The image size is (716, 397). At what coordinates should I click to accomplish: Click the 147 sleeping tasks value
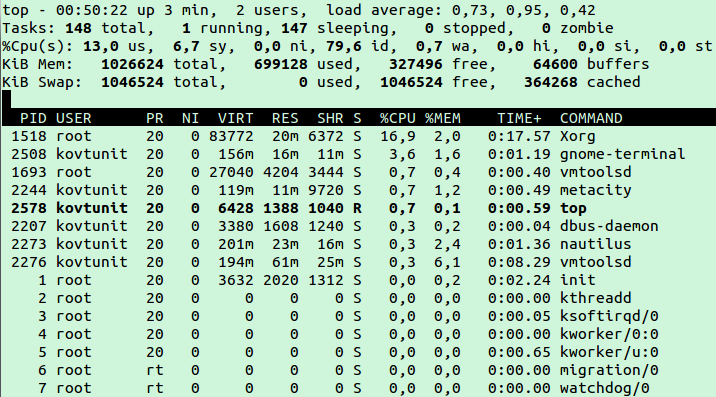(x=294, y=28)
